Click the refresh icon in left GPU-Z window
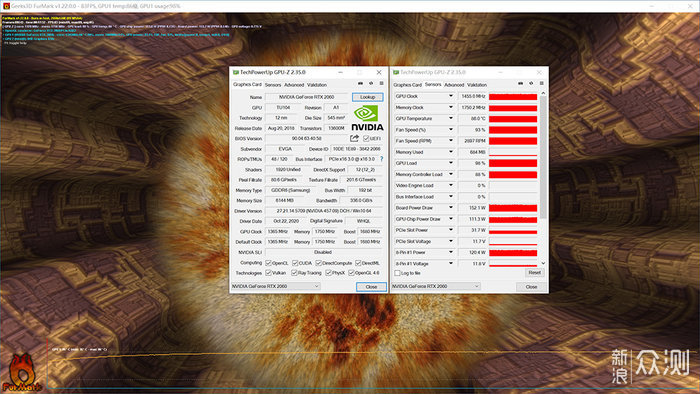The width and height of the screenshot is (700, 394). pos(371,83)
